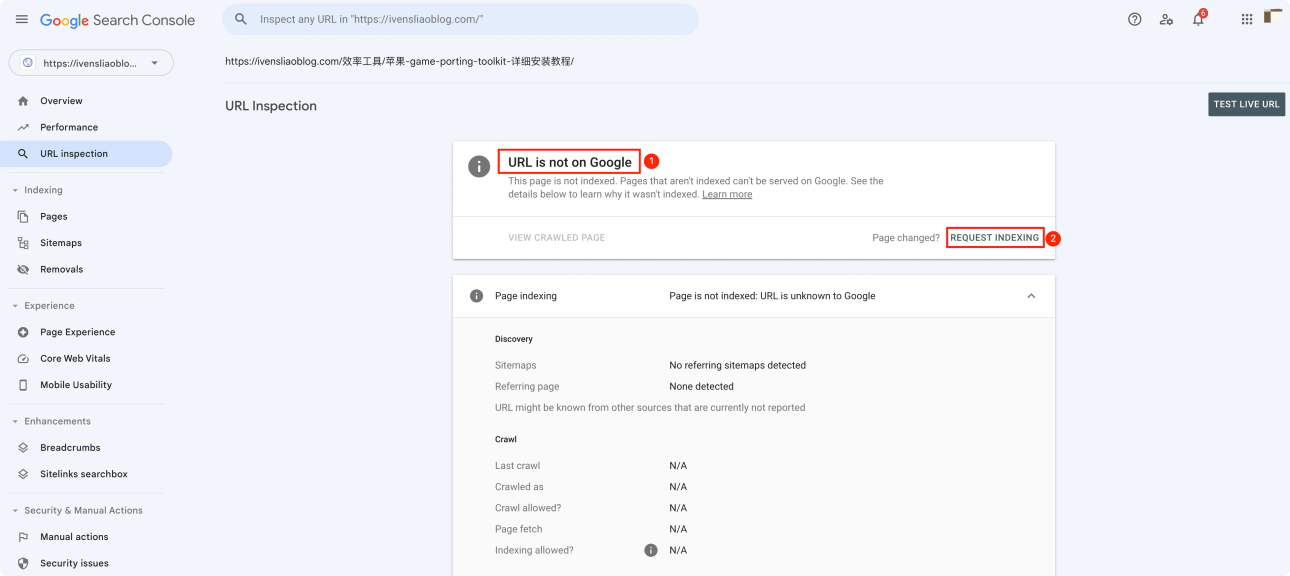
Task: Open Security issues page
Action: coord(74,563)
